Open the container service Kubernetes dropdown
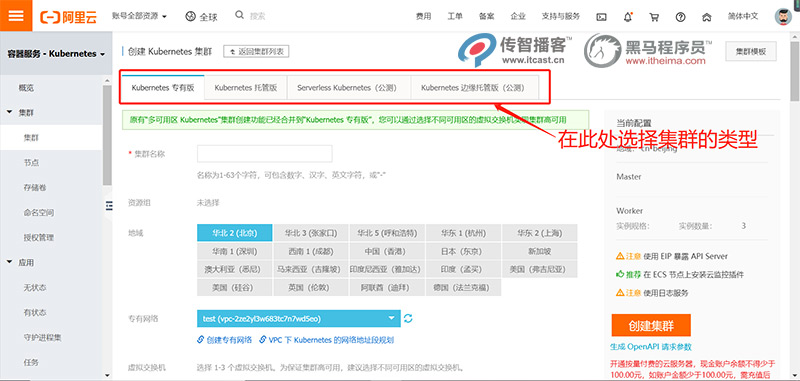Screen dimensions: 800x381 pos(56,54)
